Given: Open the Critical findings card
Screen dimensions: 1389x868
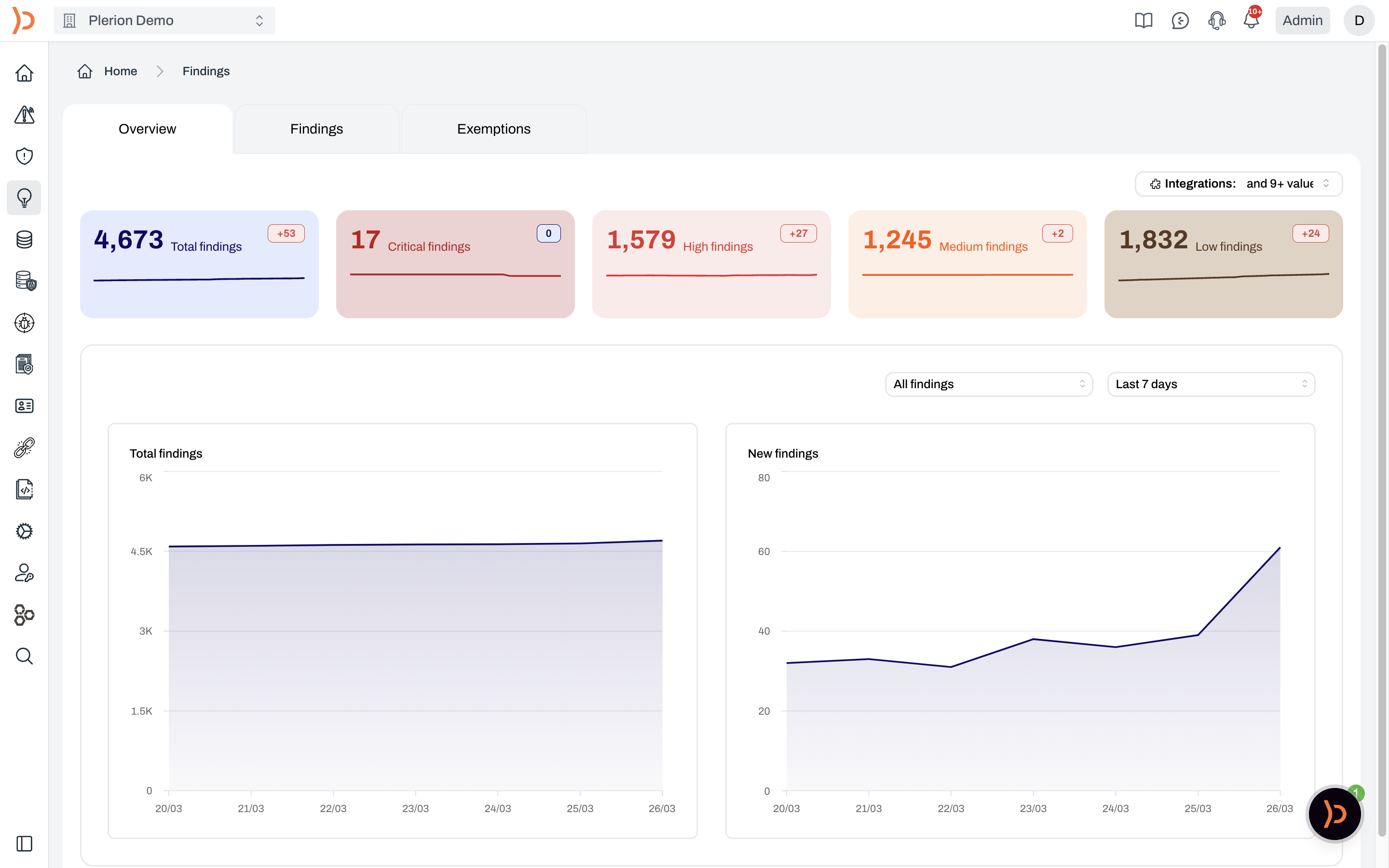Looking at the screenshot, I should coord(455,264).
